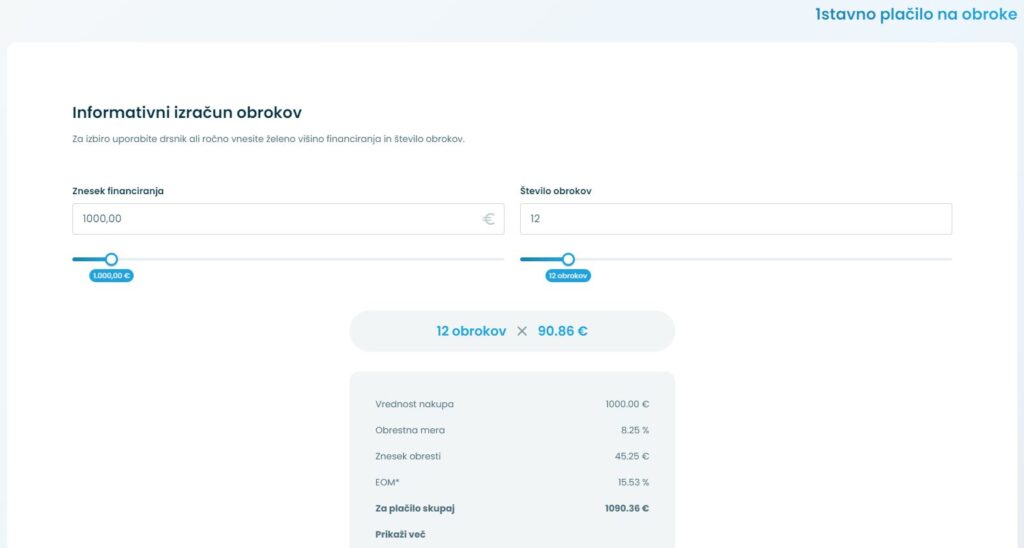The height and width of the screenshot is (548, 1024).
Task: Expand details with Prikaži več
Action: click(400, 534)
